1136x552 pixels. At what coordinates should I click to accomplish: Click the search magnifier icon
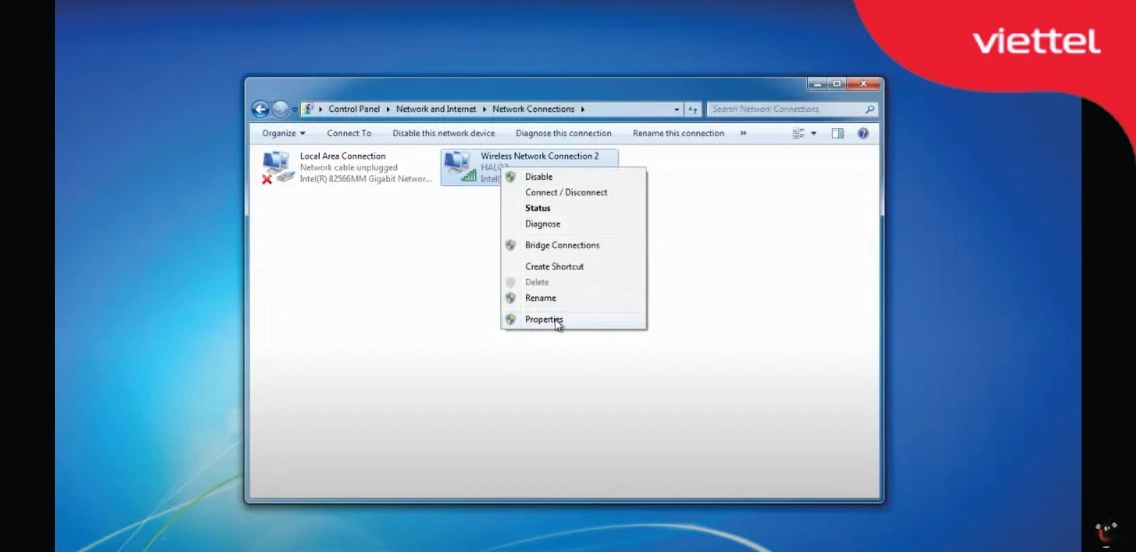[x=869, y=109]
